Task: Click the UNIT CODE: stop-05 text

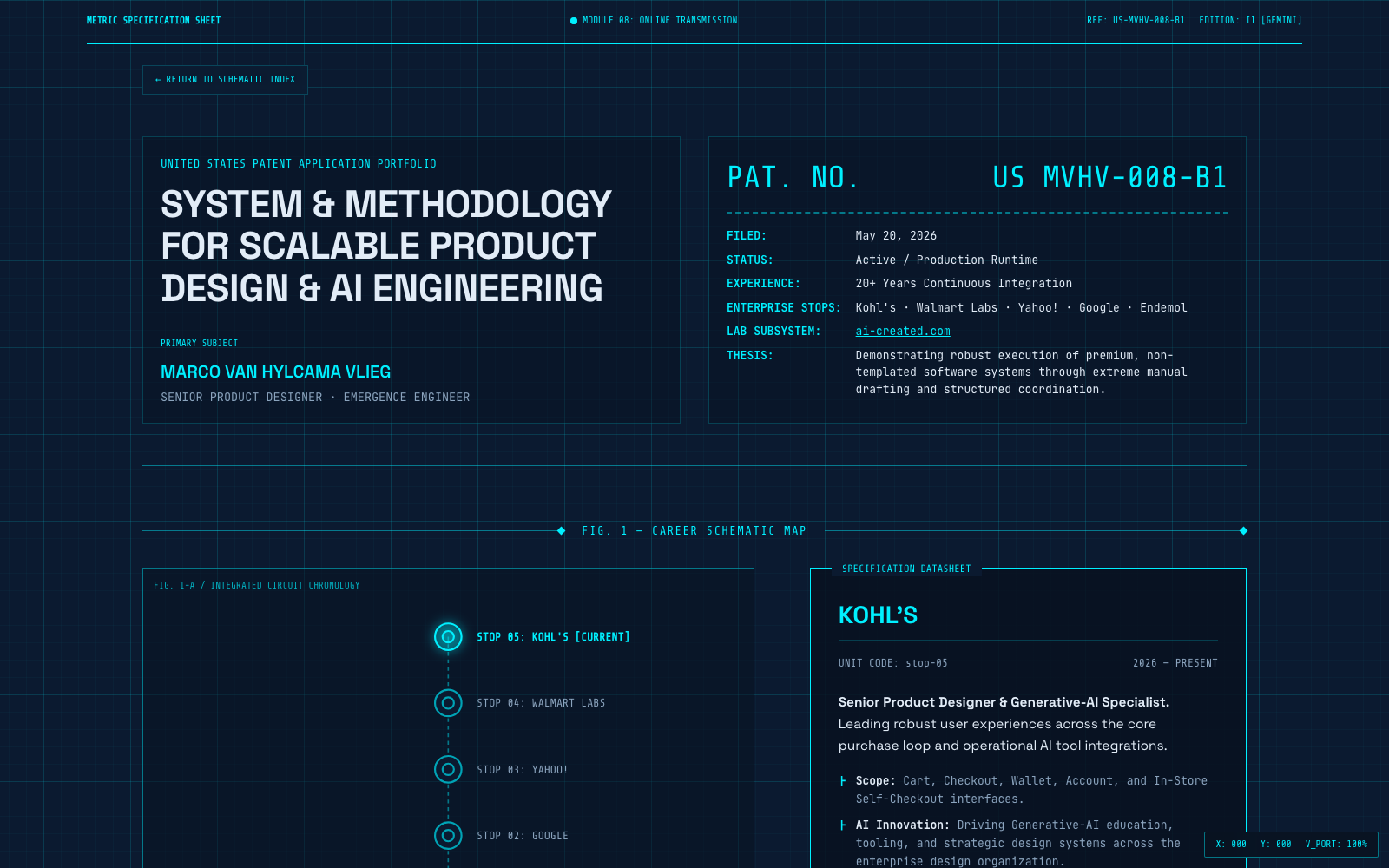Action: 893,663
